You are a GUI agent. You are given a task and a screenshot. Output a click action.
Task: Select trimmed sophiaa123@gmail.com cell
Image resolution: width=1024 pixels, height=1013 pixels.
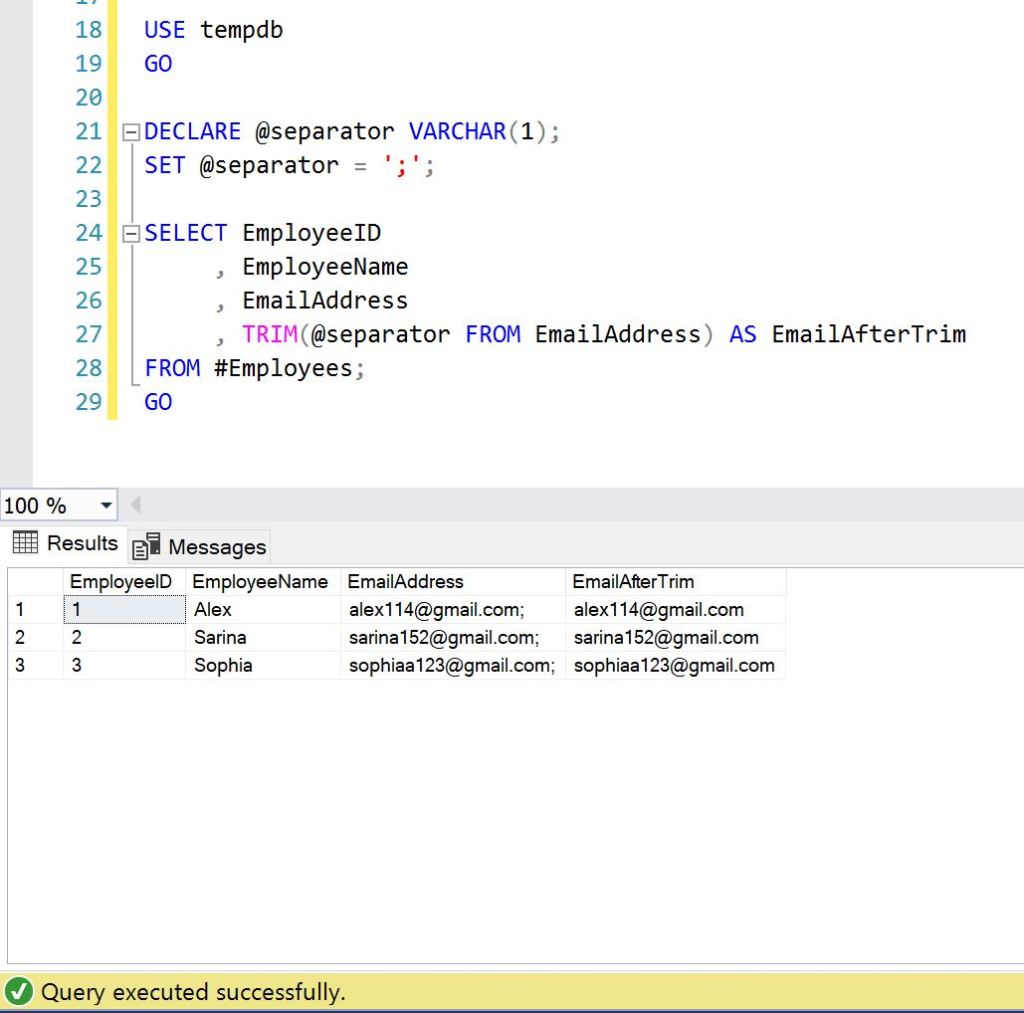[674, 665]
